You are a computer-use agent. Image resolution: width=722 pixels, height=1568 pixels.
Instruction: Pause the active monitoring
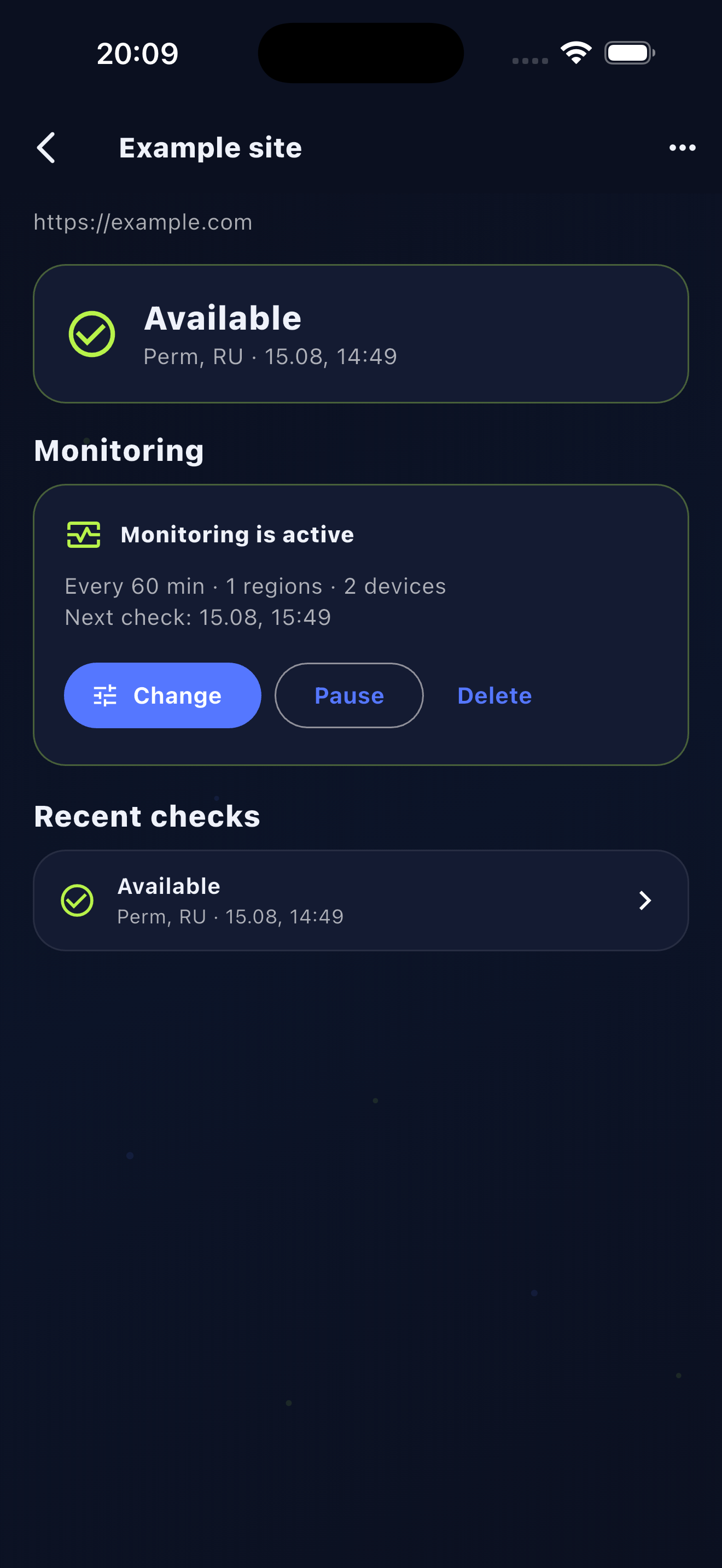pyautogui.click(x=349, y=696)
